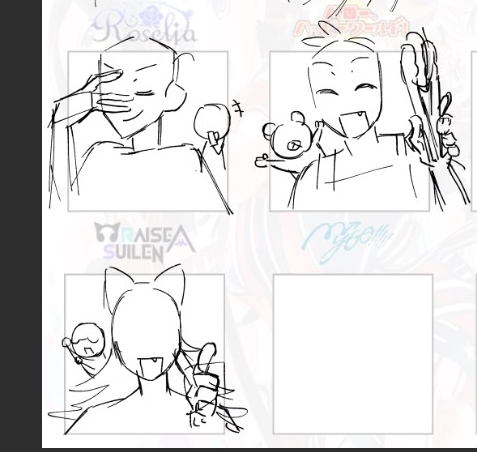Click the light blue MyGO!!!!! logo
This screenshot has height=452, width=477.
coord(347,242)
